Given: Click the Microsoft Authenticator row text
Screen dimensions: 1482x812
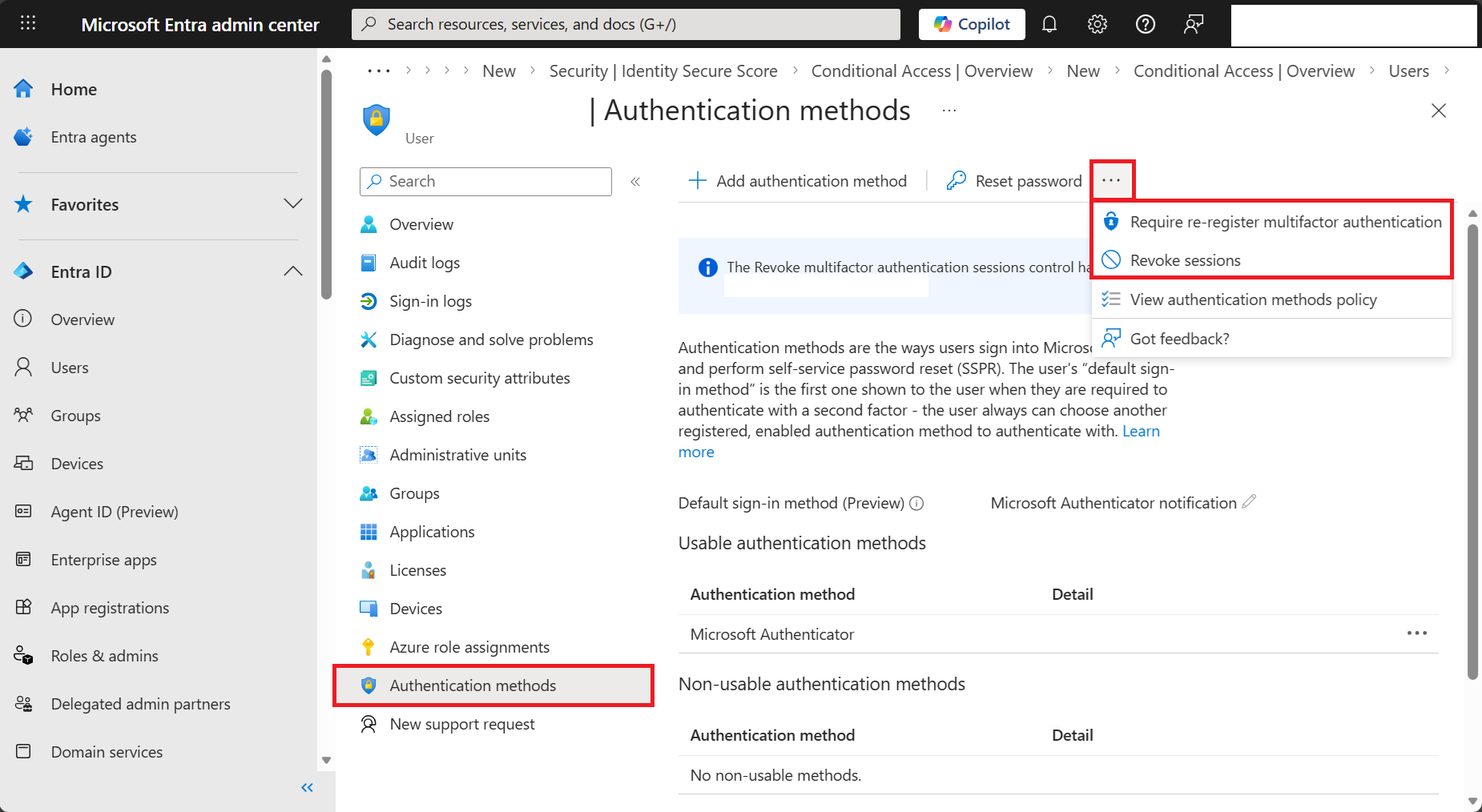Looking at the screenshot, I should tap(772, 634).
